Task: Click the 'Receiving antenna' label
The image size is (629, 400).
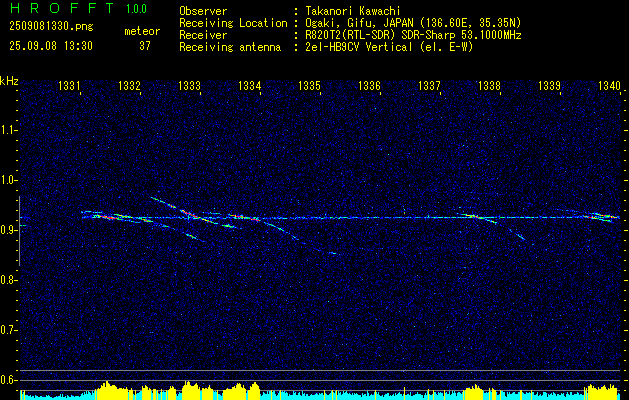Action: pos(230,47)
